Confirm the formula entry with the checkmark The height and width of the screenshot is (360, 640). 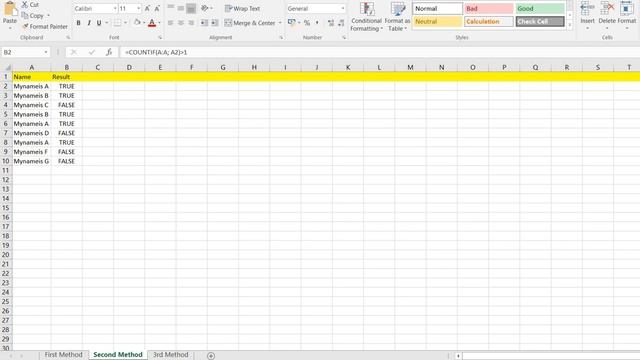91,52
